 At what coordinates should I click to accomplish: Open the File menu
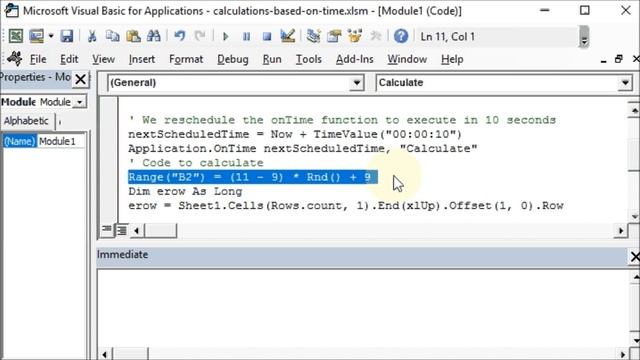point(38,59)
